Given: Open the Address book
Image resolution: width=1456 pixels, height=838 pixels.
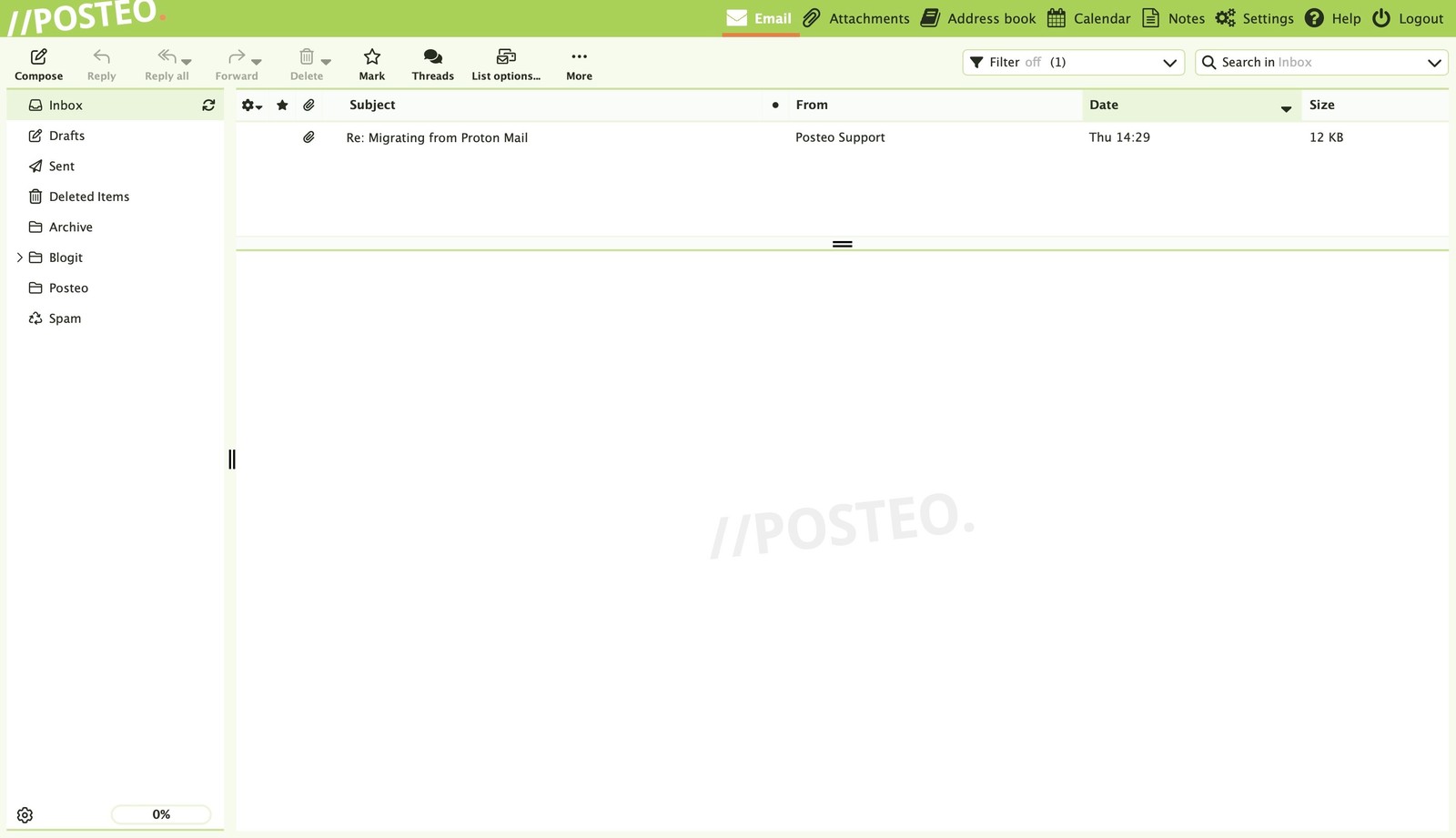Looking at the screenshot, I should [x=978, y=18].
